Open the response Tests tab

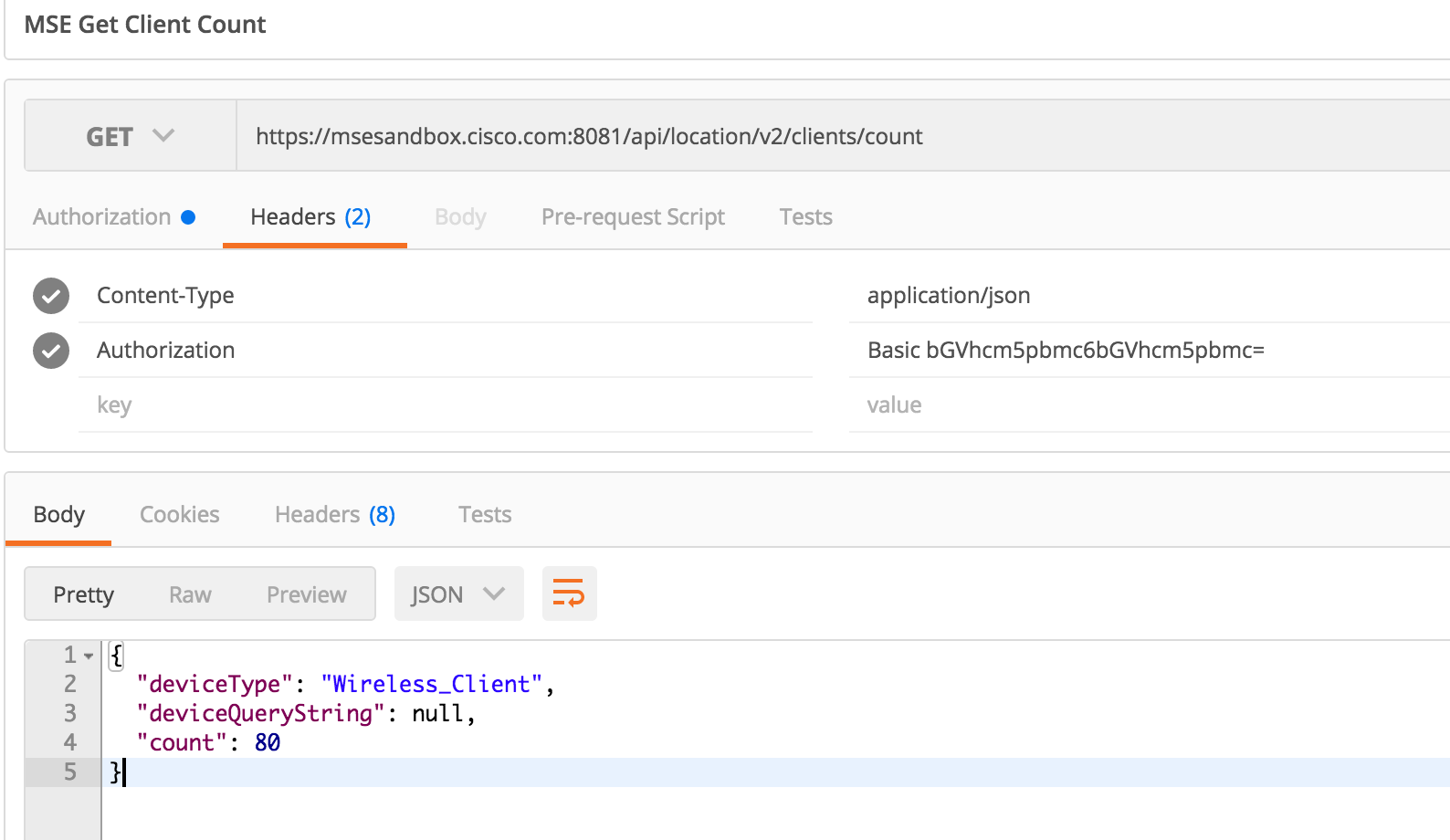tap(485, 515)
